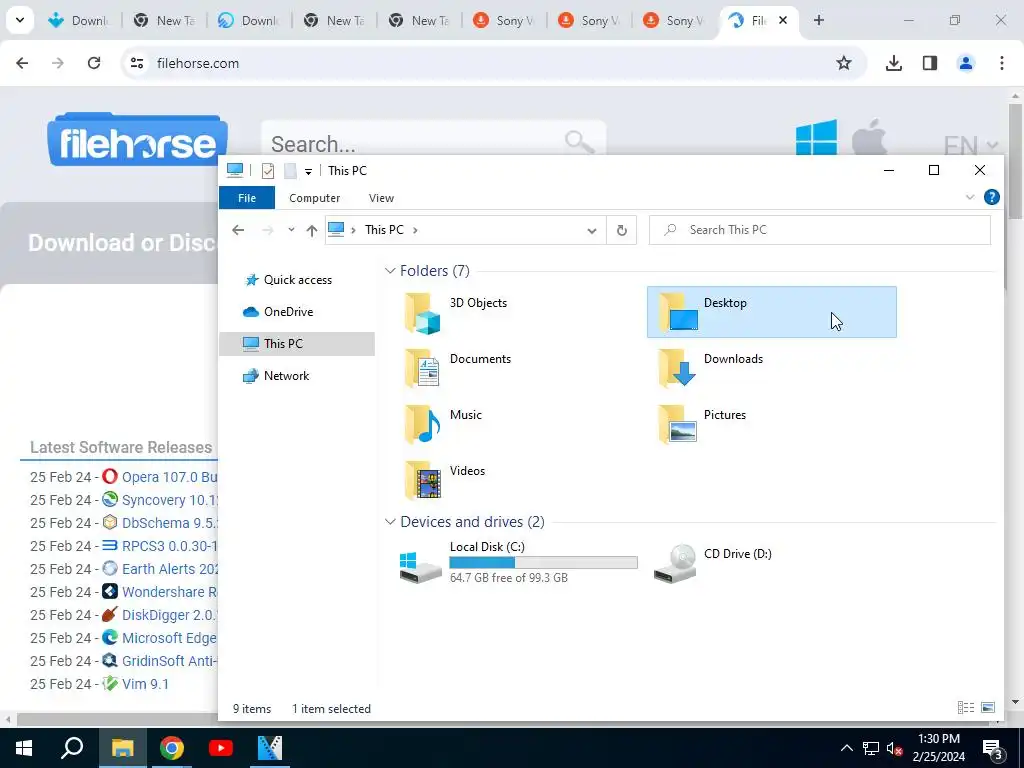Open the EN language dropdown
Screen dimensions: 1024x768
tap(970, 144)
